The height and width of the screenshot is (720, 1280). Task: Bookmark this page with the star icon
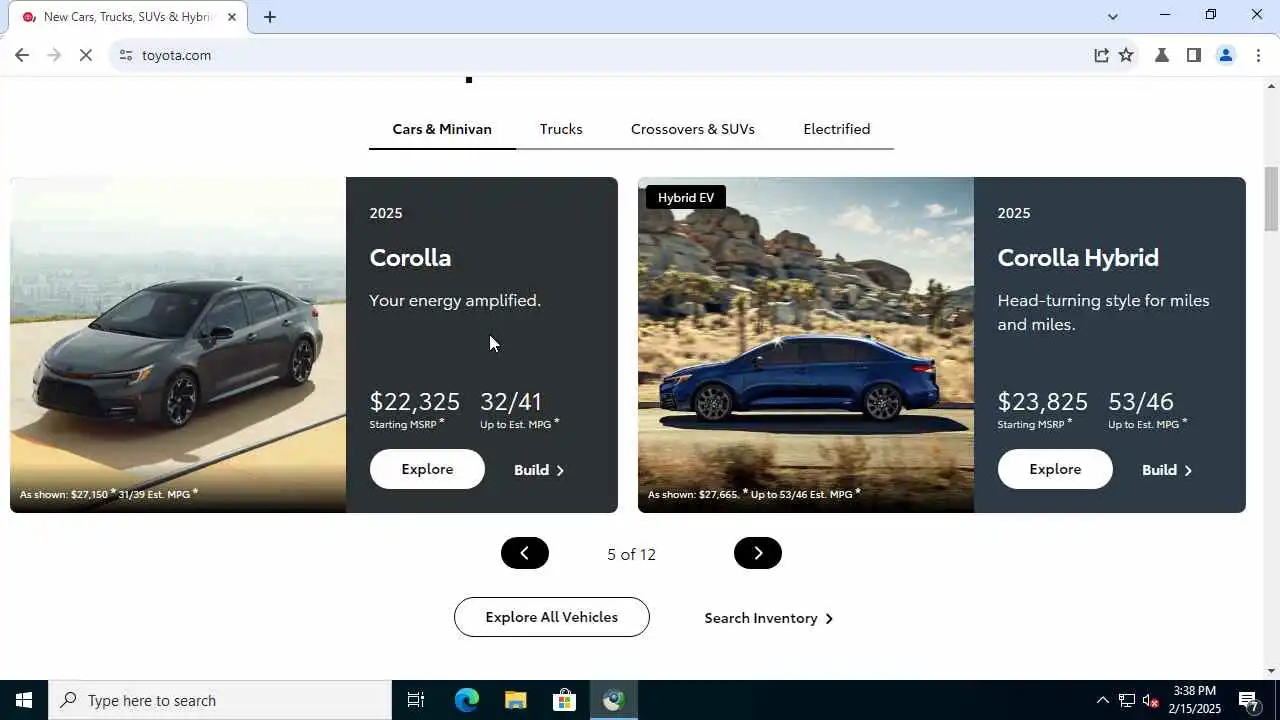[1126, 55]
